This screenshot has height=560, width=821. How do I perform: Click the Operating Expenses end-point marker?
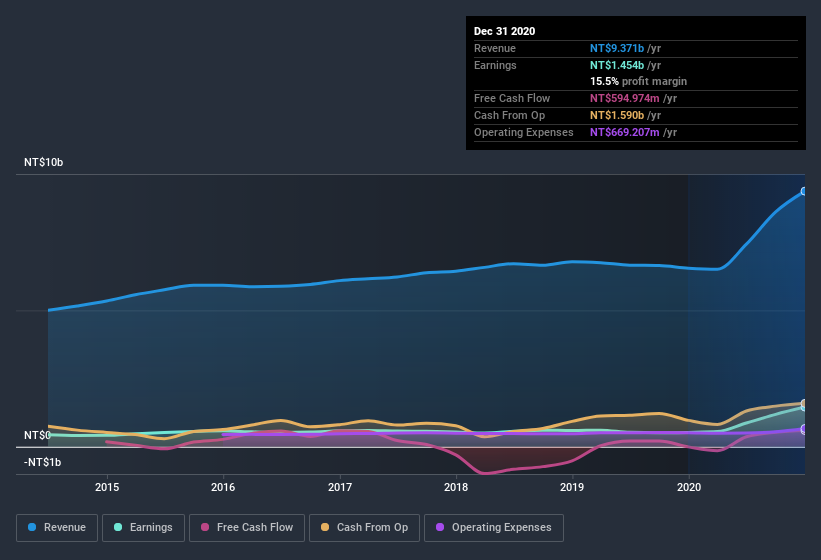[804, 429]
